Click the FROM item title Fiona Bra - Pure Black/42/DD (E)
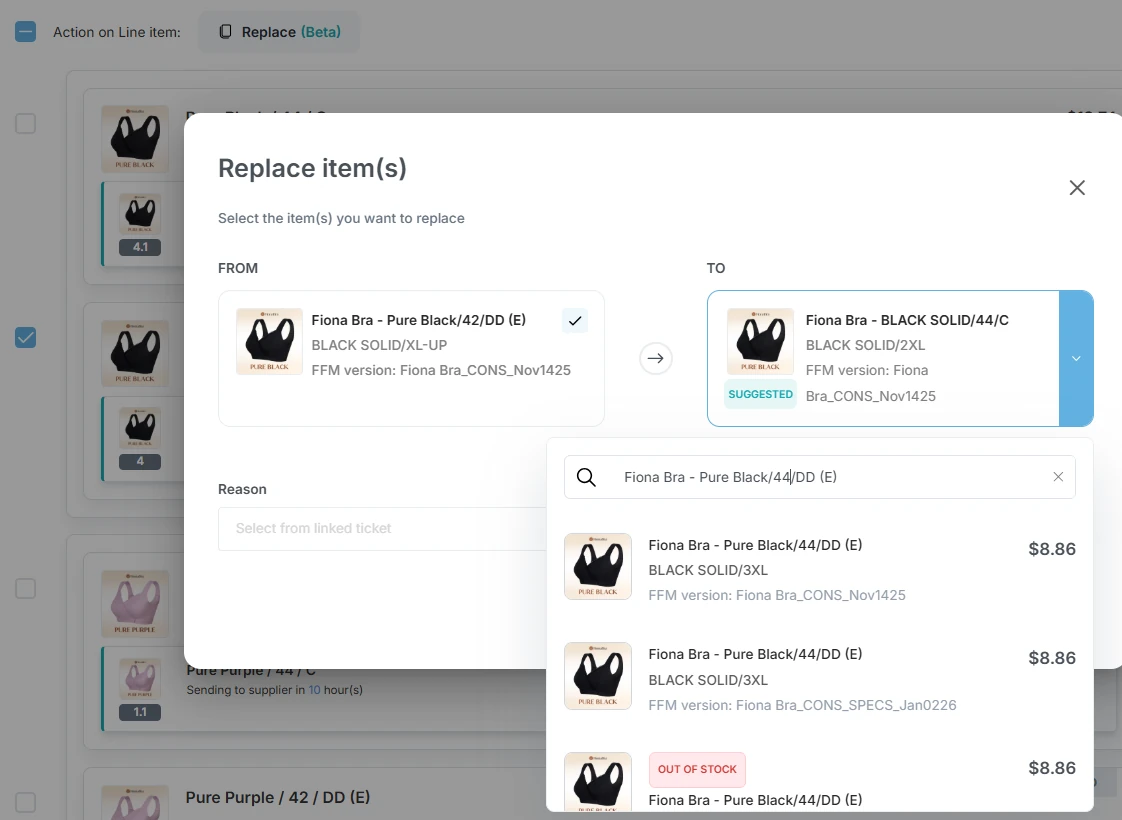Screen dimensions: 1122x820 (419, 320)
